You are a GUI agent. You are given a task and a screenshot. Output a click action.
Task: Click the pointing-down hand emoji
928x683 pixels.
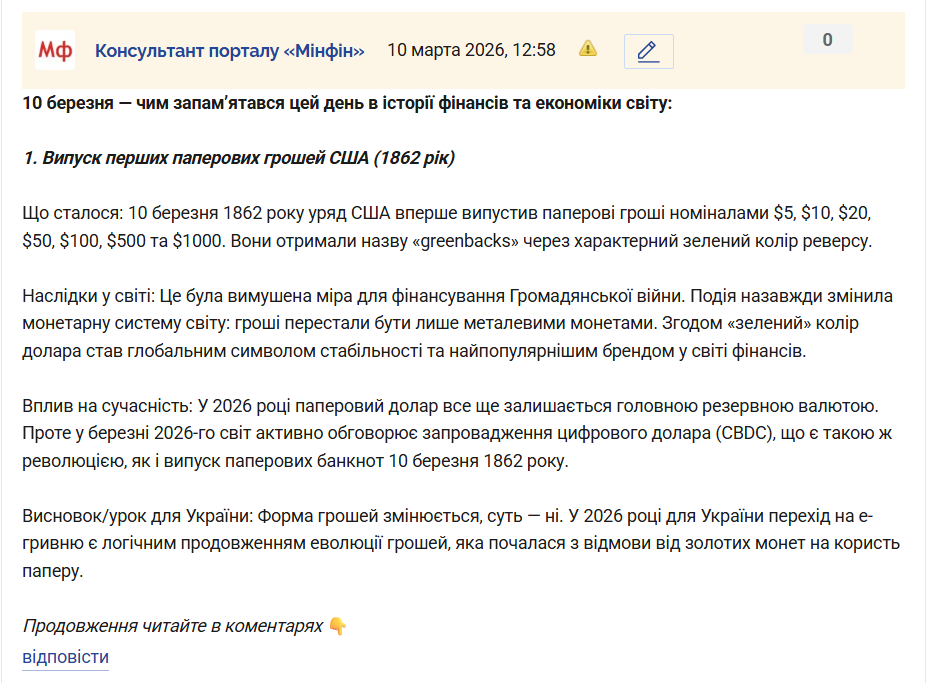[338, 626]
